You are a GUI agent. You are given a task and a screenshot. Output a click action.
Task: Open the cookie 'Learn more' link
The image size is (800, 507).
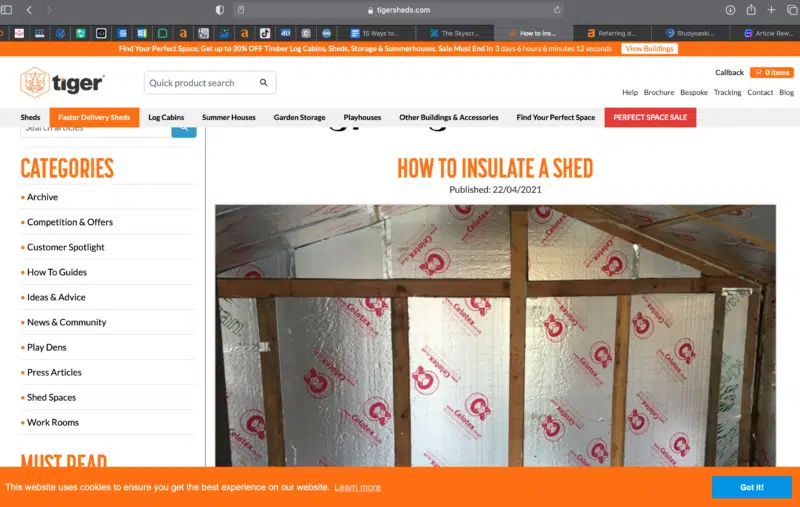click(x=357, y=487)
